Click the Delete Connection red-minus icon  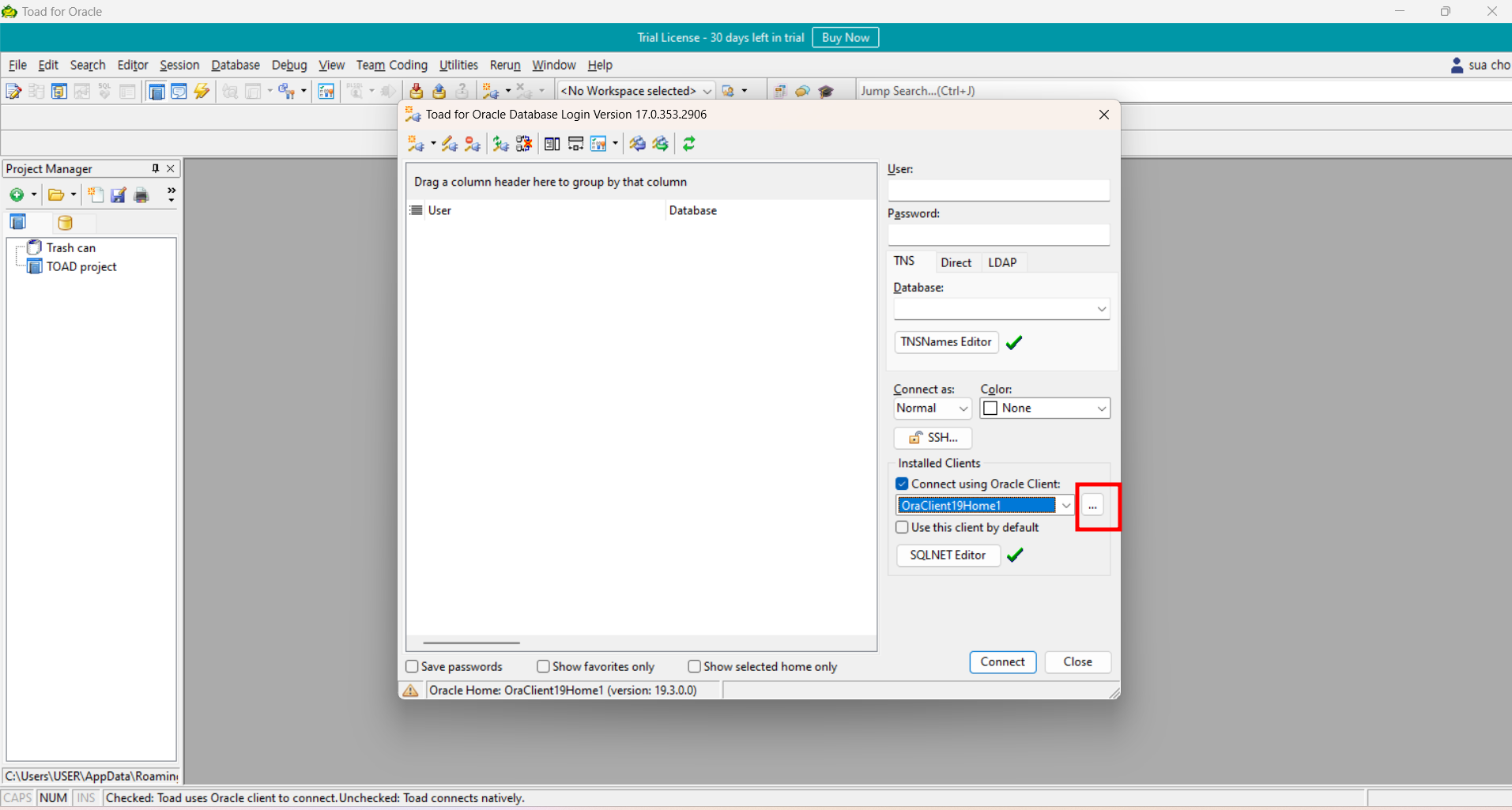click(x=473, y=143)
